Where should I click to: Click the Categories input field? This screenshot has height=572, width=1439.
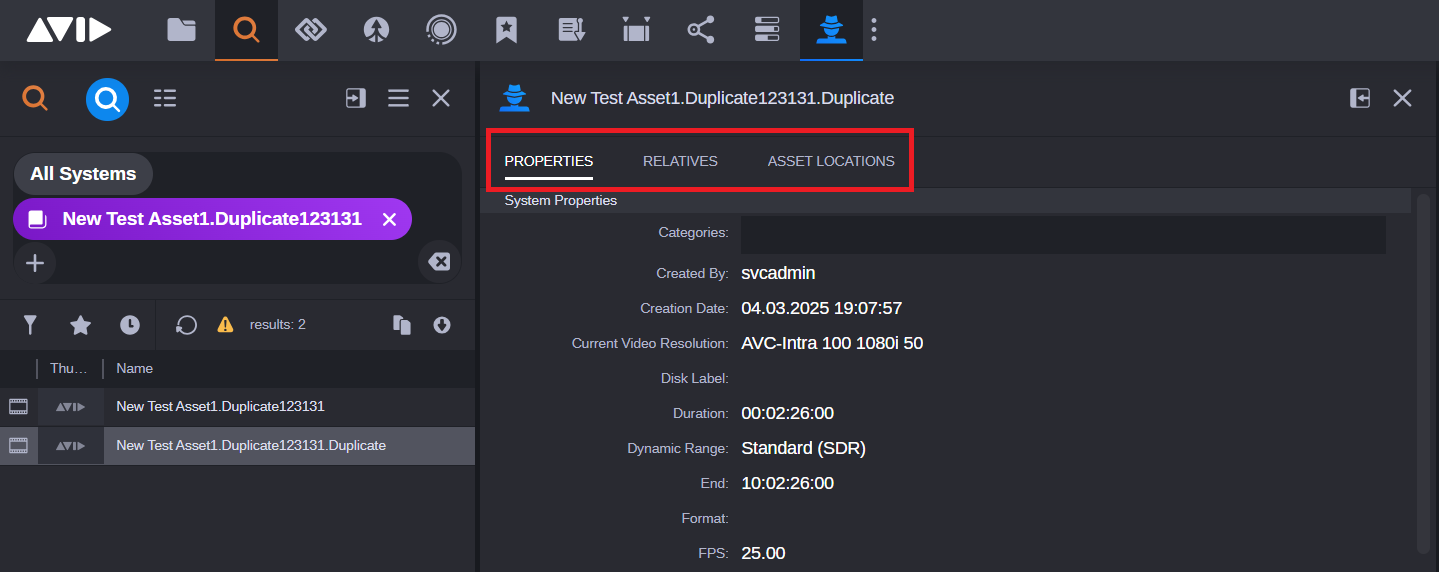[x=1062, y=233]
